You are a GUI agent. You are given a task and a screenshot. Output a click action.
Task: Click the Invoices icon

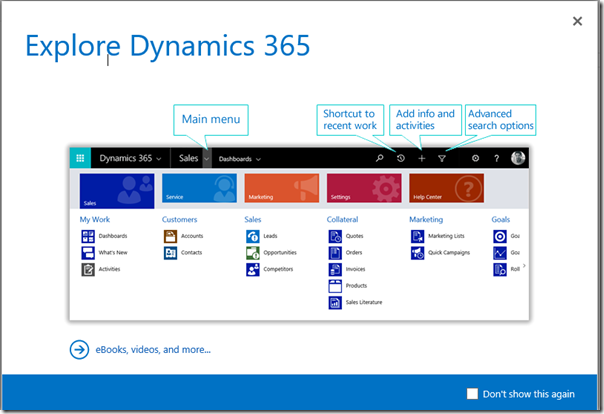[335, 269]
